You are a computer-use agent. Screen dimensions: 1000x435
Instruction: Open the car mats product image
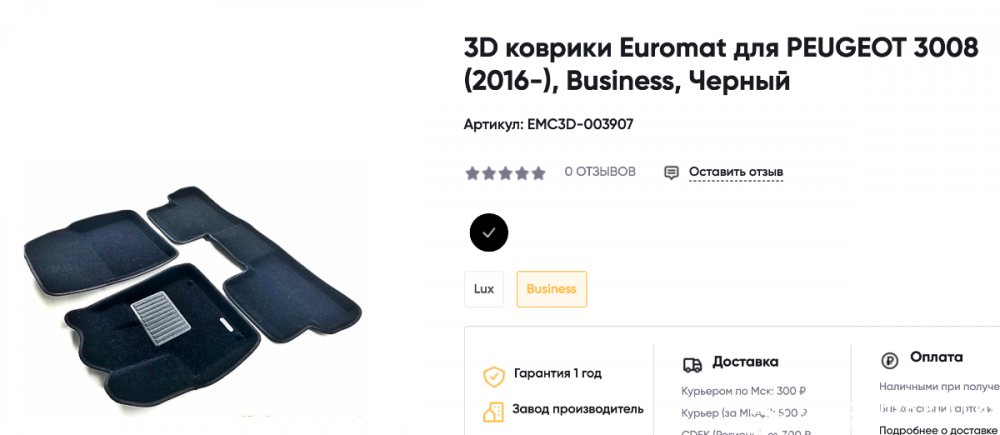pos(193,297)
